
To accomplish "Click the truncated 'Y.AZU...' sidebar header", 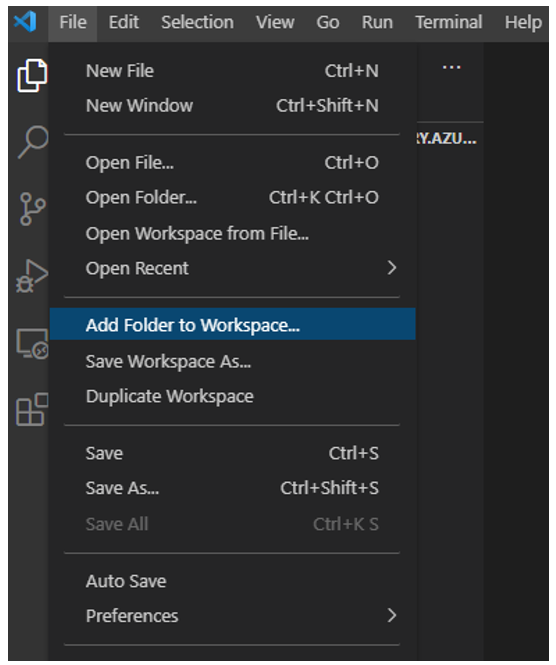I will coord(447,139).
